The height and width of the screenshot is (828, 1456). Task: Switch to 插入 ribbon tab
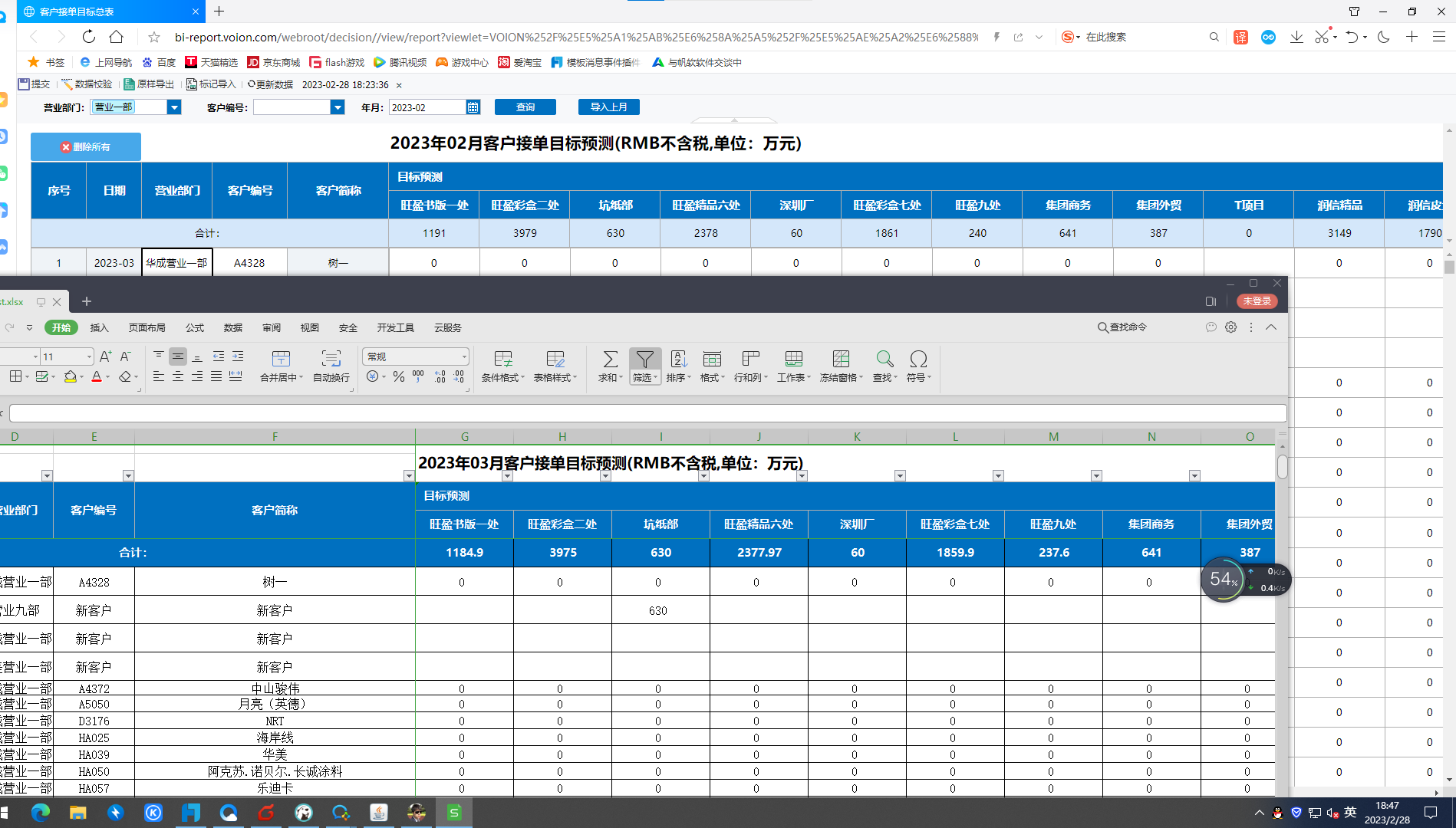100,327
